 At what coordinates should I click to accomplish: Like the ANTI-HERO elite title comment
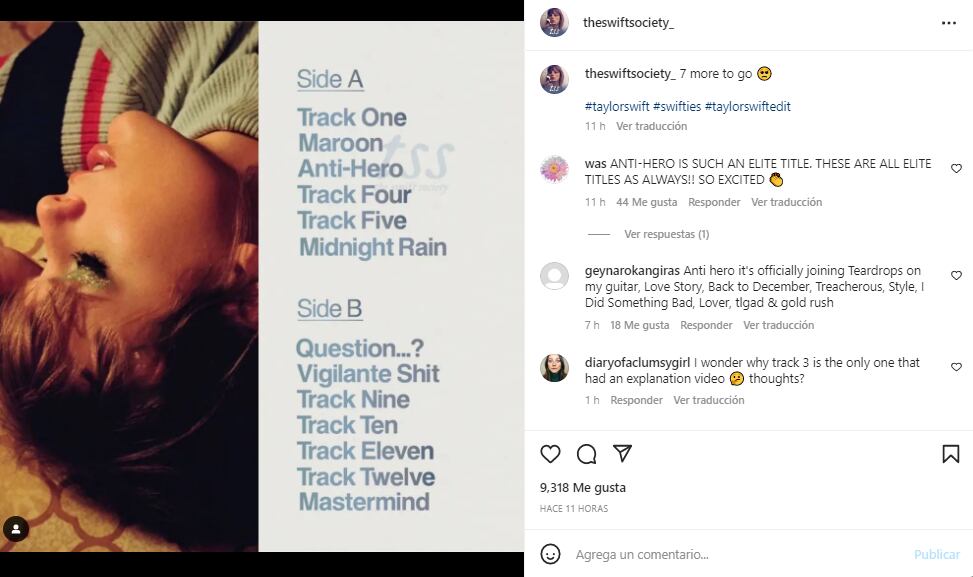tap(956, 168)
